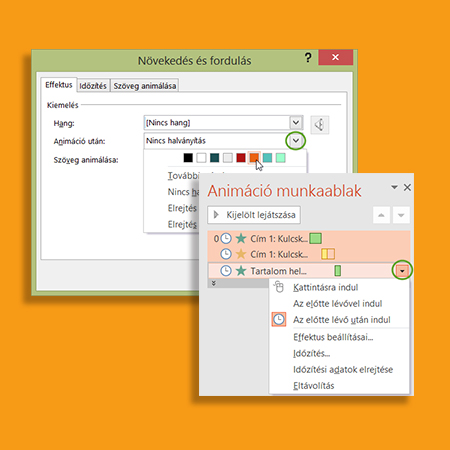The width and height of the screenshot is (450, 450).
Task: Click the move animation up arrow
Action: click(381, 215)
